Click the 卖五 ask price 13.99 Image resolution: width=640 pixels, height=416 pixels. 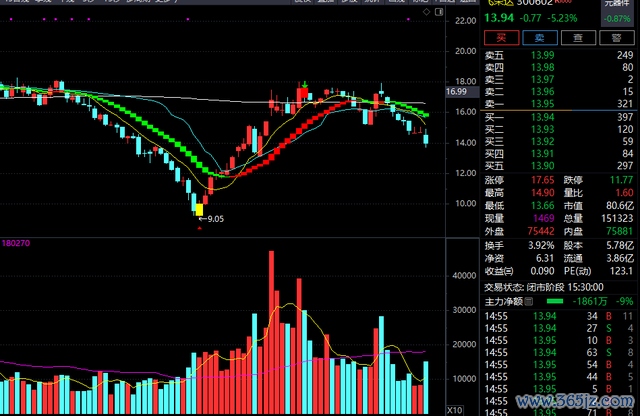click(543, 54)
